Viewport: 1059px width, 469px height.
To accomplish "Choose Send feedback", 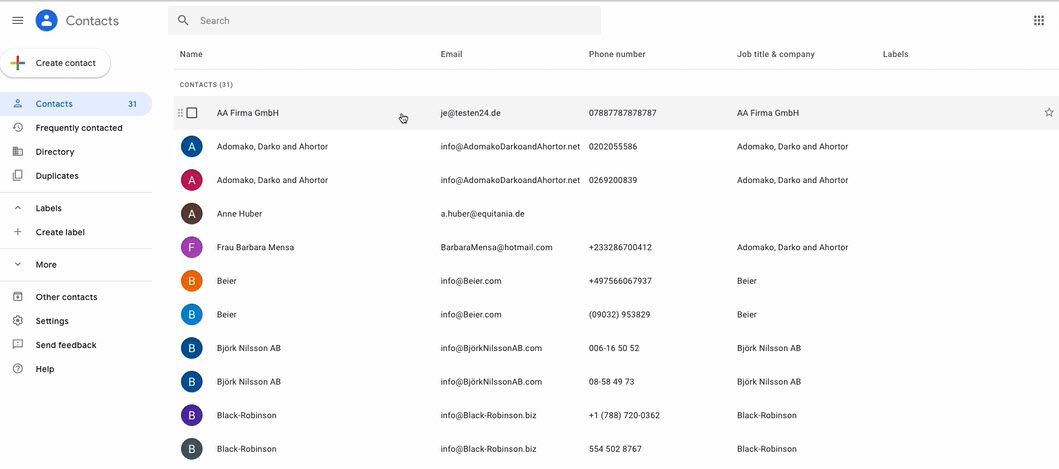I will [x=66, y=345].
